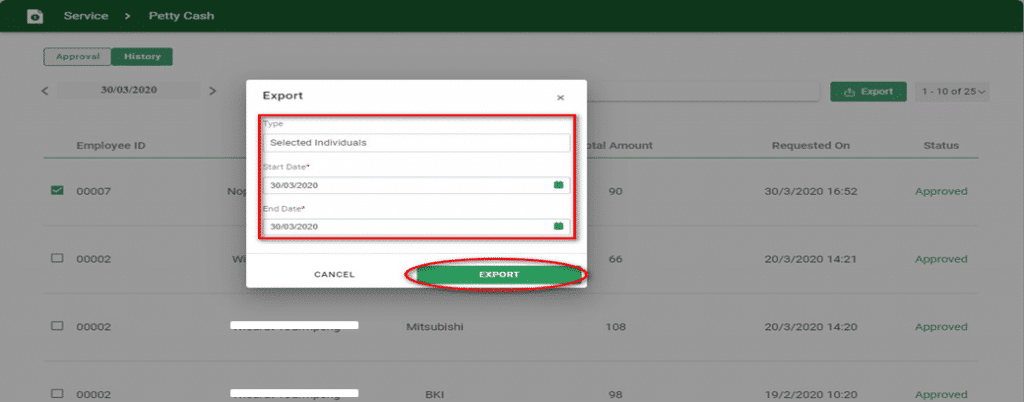Viewport: 1024px width, 402px height.
Task: Go to next date with right arrow
Action: 212,91
